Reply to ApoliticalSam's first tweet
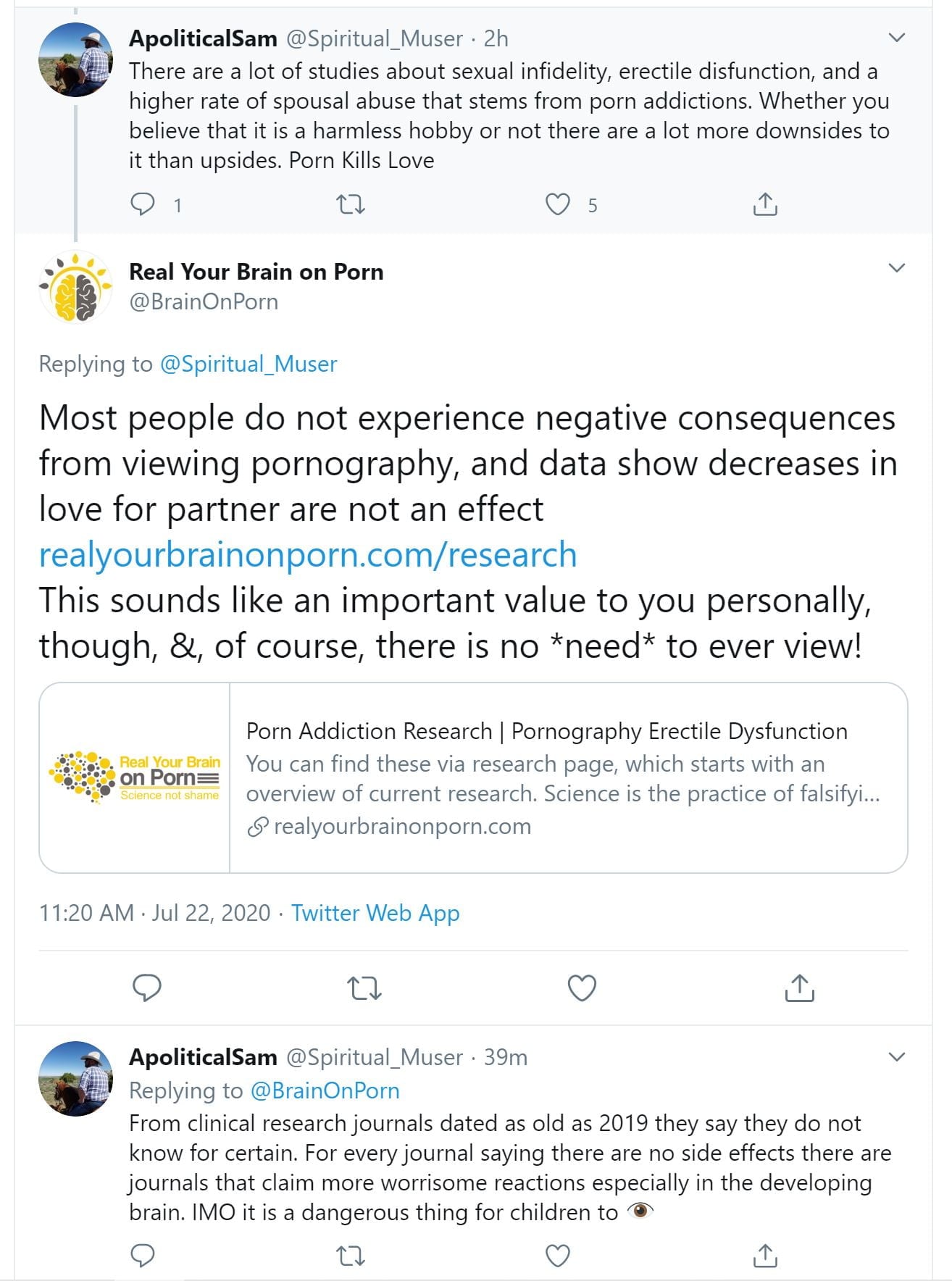 [x=143, y=204]
